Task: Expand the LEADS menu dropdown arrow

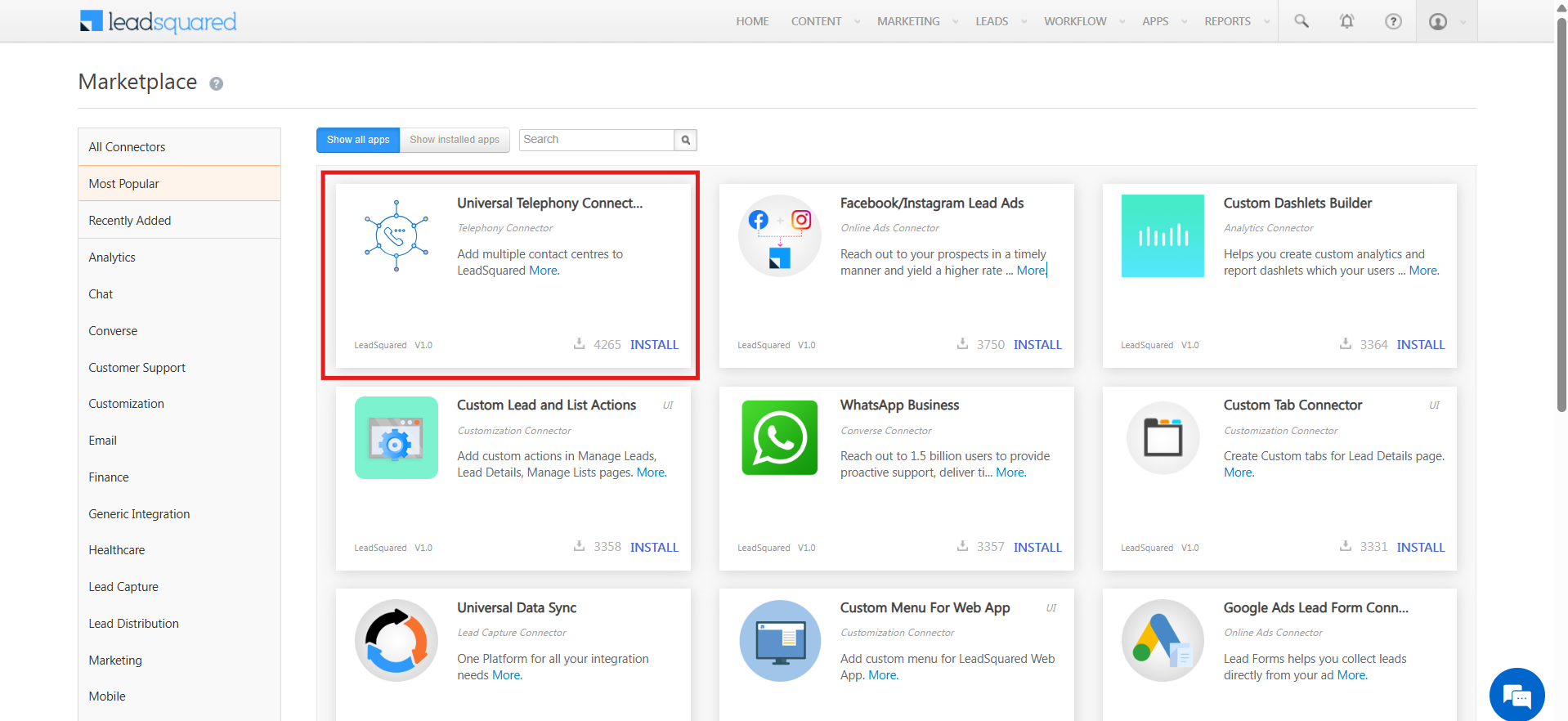Action: (1024, 22)
